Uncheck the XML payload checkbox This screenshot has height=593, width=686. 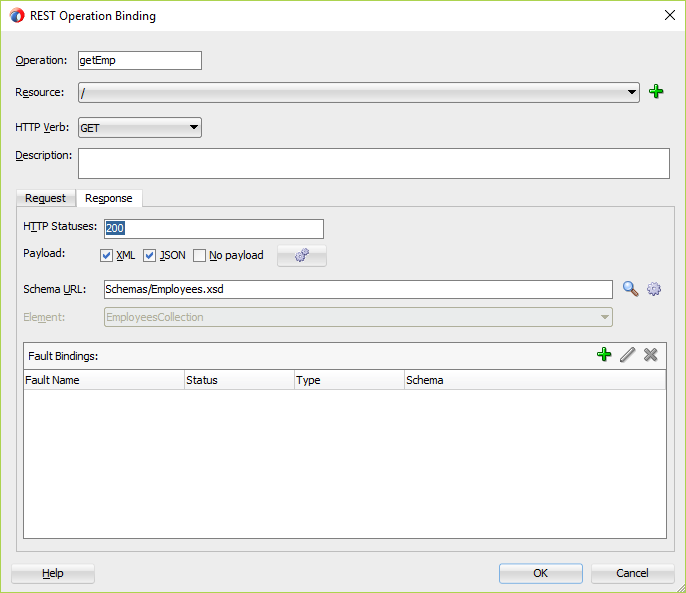(106, 256)
